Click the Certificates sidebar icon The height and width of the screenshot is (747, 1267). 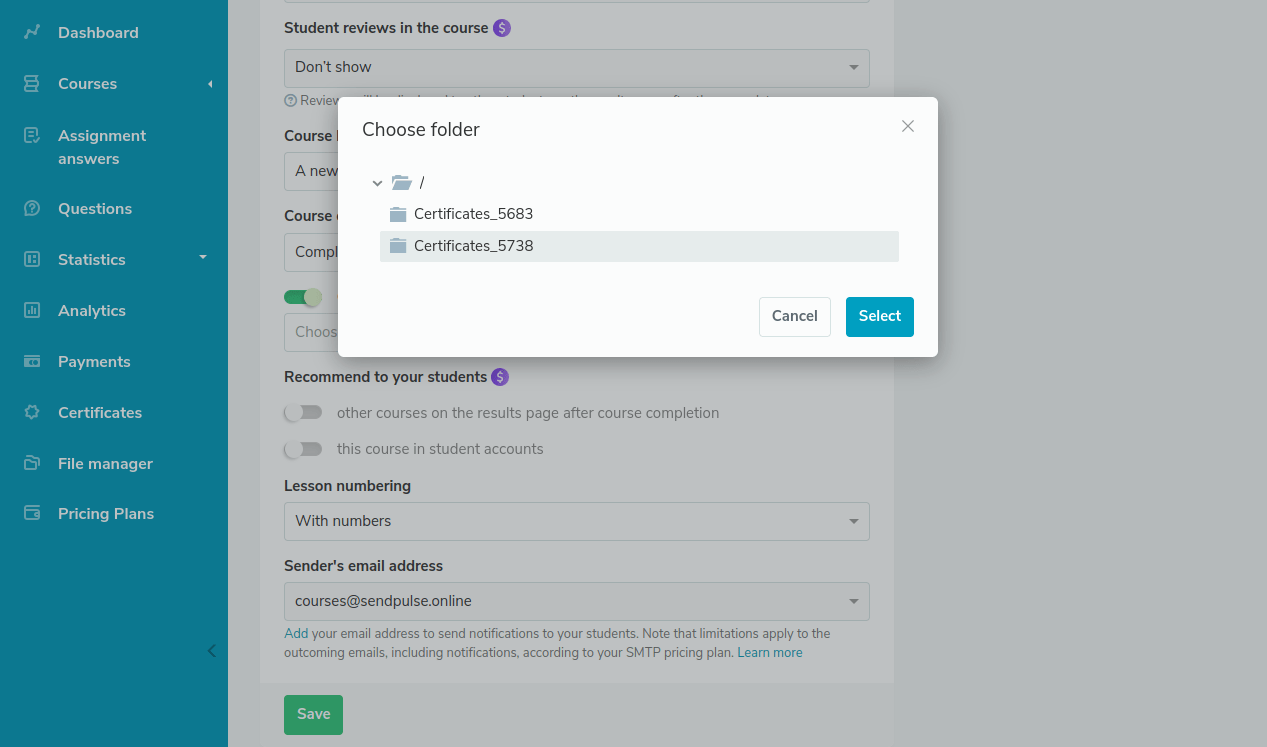[32, 412]
